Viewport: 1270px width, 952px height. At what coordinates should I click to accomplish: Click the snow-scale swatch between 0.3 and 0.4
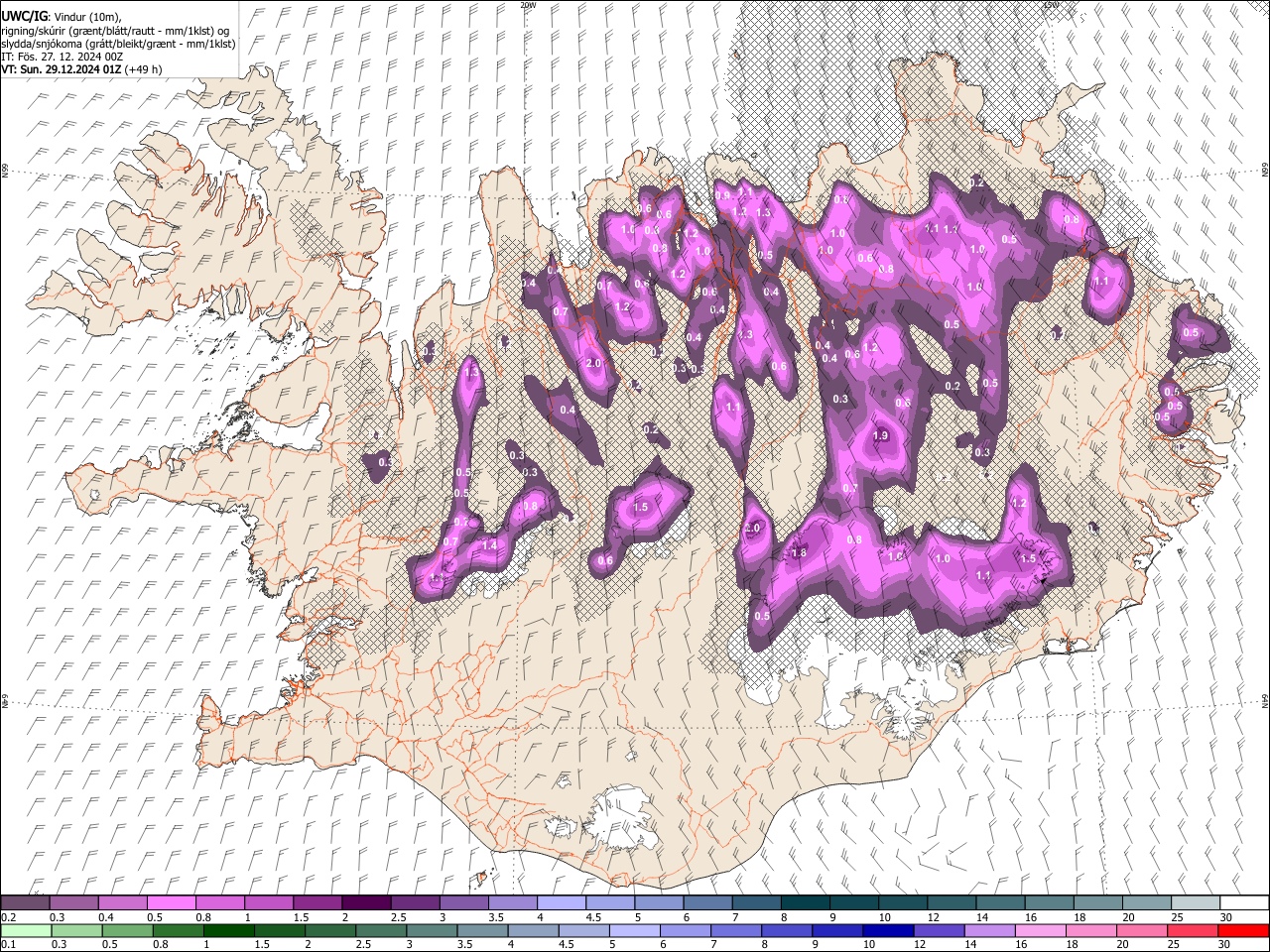pos(73,903)
